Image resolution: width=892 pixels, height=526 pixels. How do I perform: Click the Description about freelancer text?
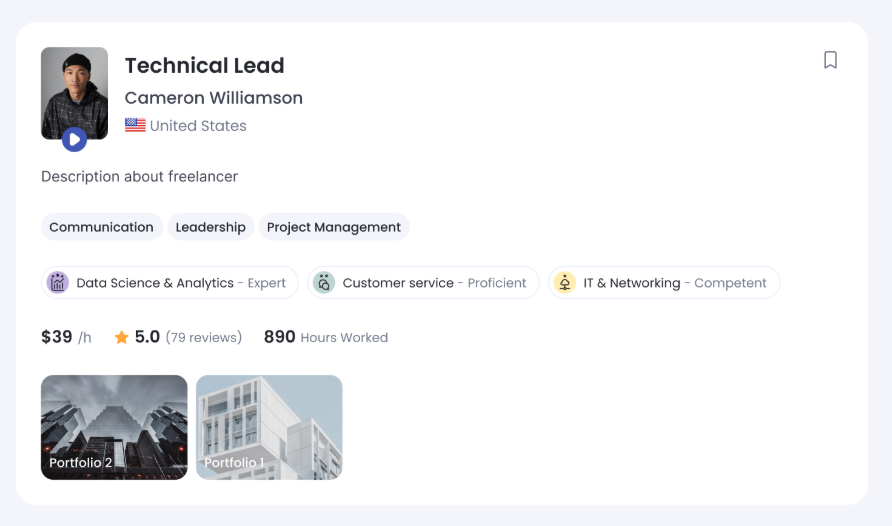coord(139,177)
